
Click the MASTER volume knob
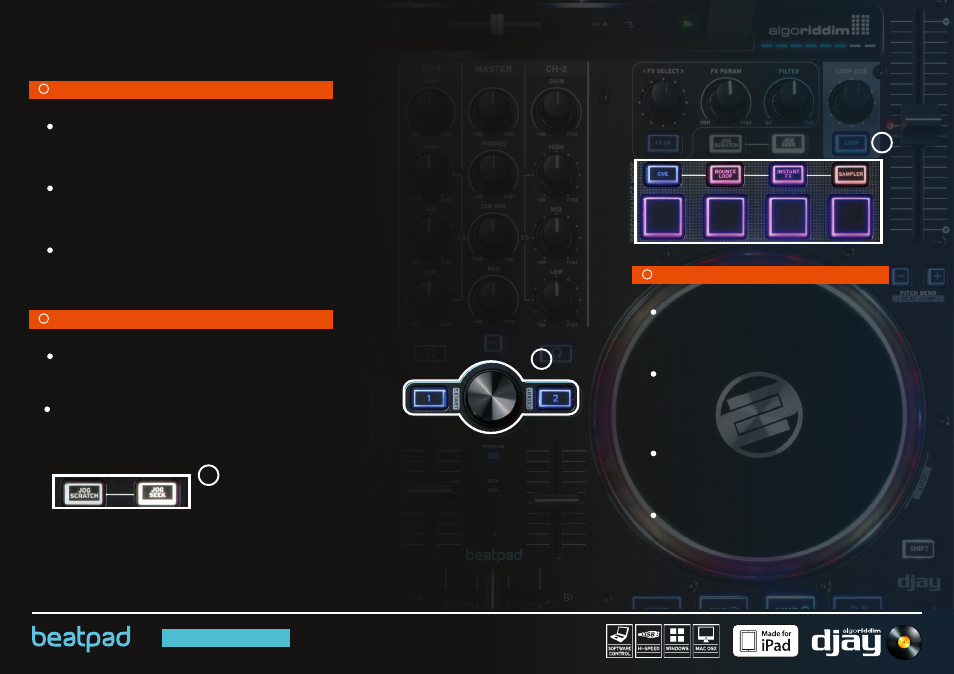click(493, 111)
